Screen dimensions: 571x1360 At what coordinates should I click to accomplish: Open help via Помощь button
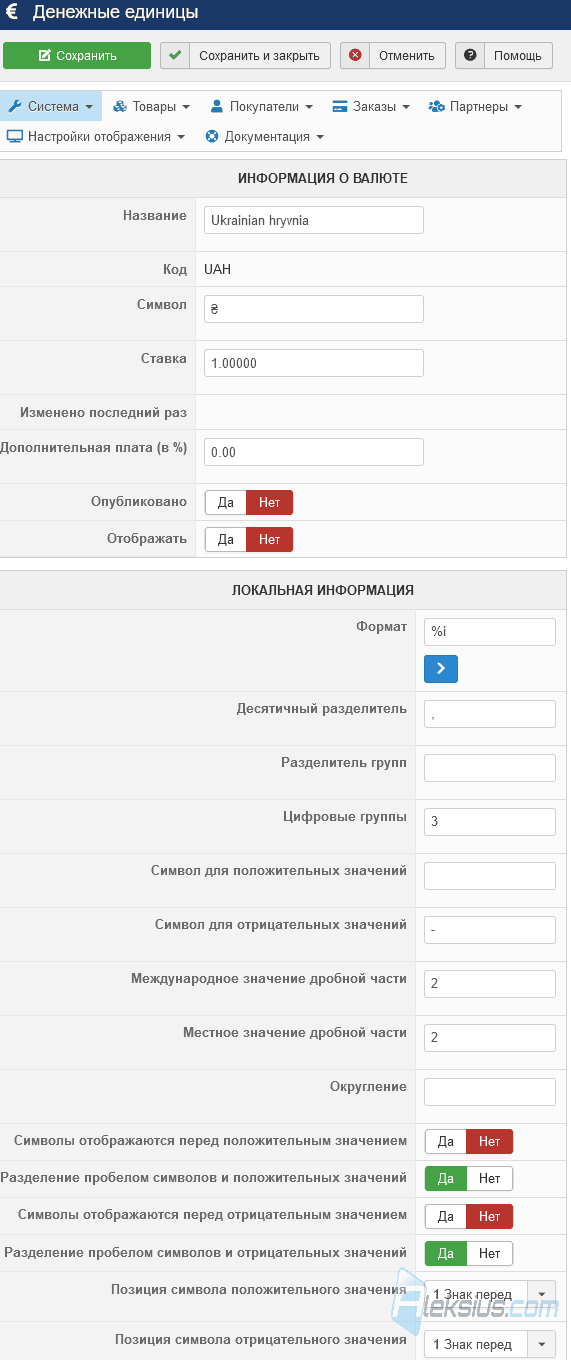click(x=504, y=55)
